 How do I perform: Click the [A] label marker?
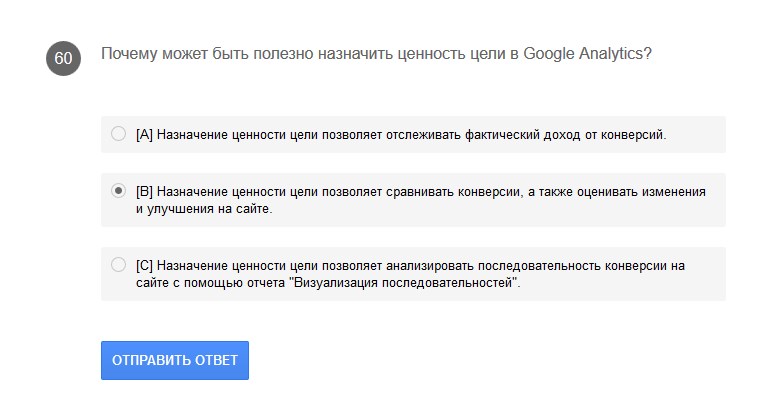pos(144,135)
